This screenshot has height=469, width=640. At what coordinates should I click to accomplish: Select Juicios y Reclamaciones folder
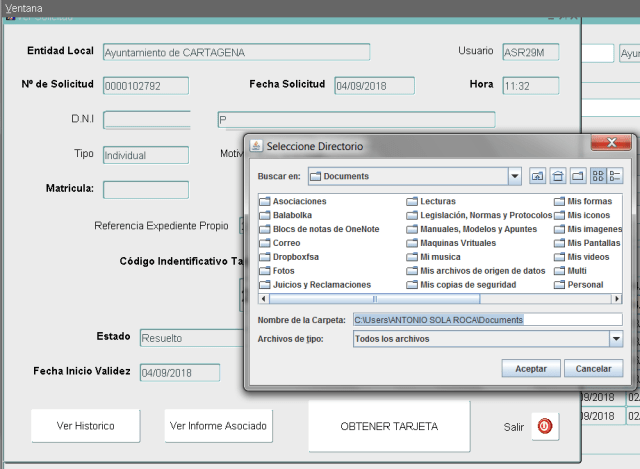pyautogui.click(x=316, y=285)
